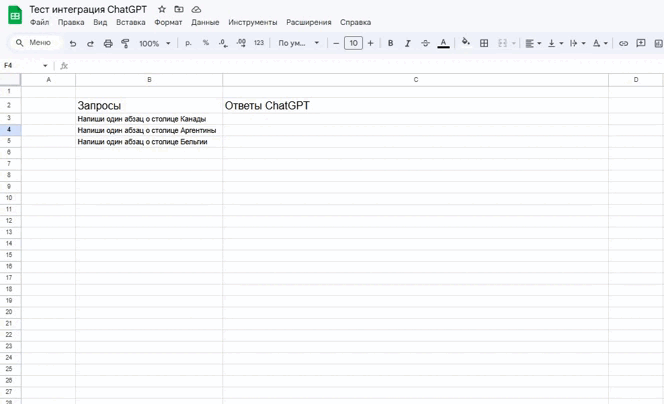Image resolution: width=664 pixels, height=404 pixels.
Task: Star the document next to its title
Action: click(162, 9)
